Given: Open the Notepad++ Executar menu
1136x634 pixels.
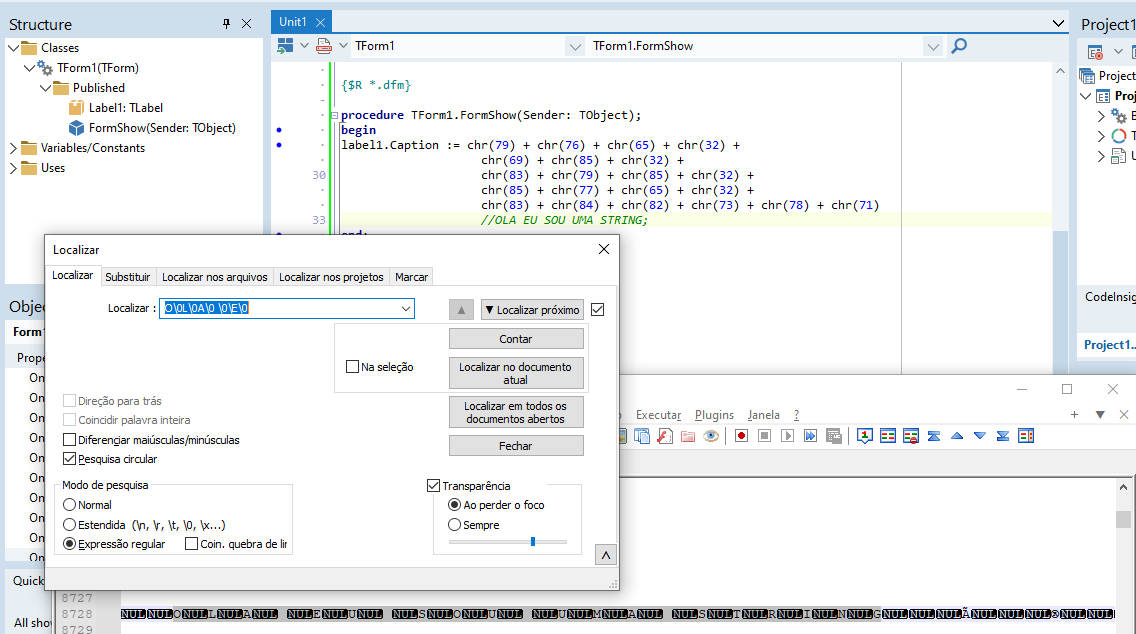Looking at the screenshot, I should click(659, 414).
